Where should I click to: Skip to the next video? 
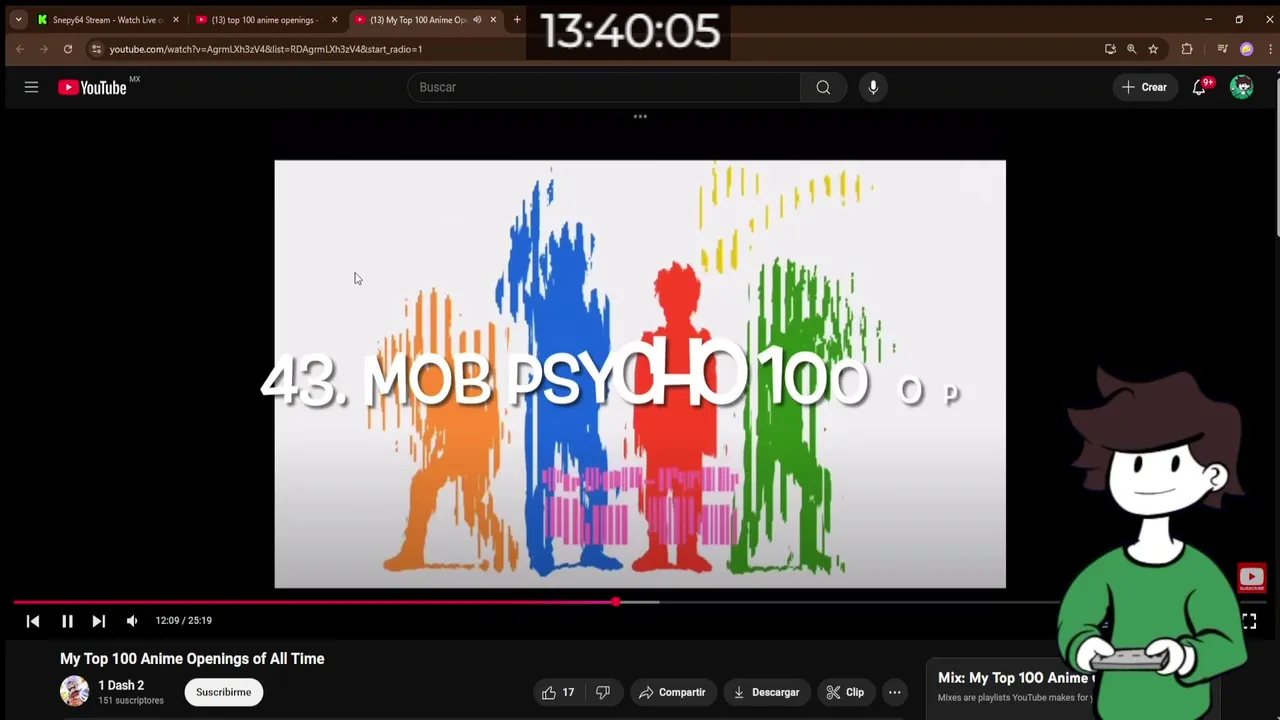click(98, 621)
